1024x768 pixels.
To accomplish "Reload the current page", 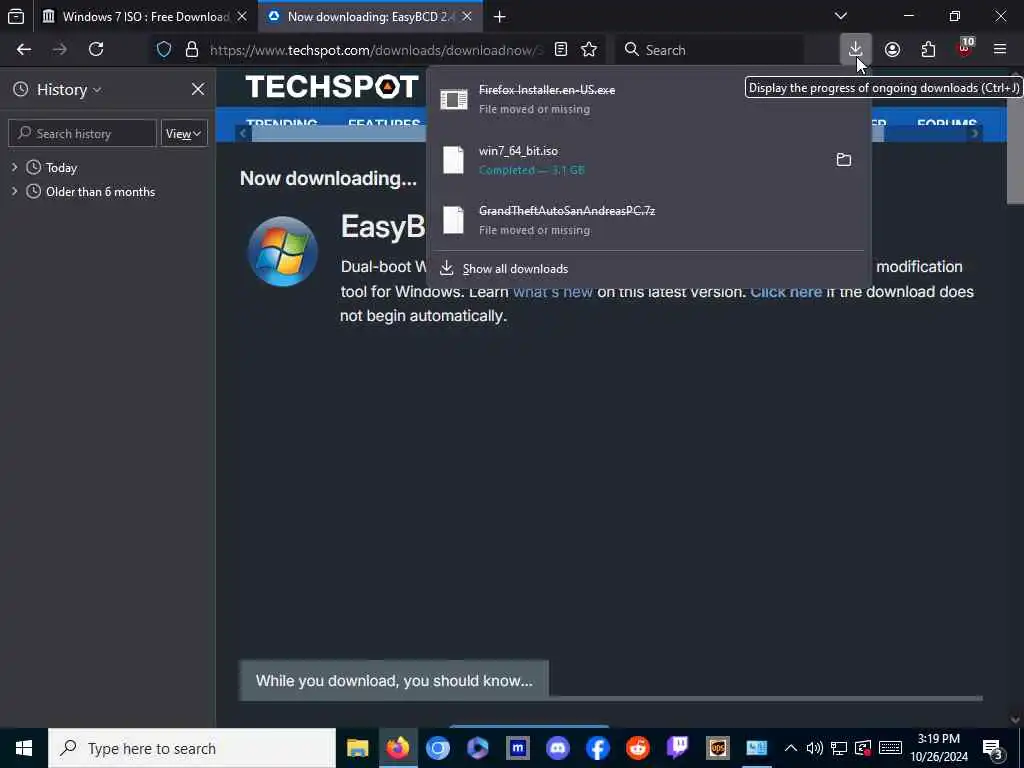I will 96,50.
